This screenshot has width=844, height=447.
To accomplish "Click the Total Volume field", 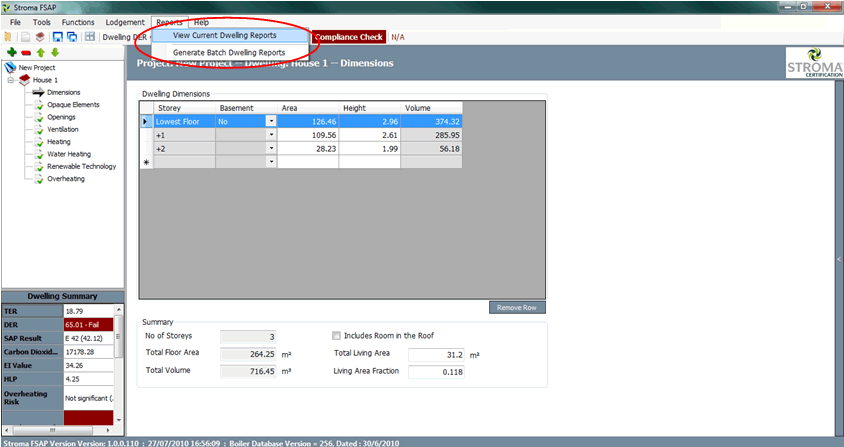I will coord(248,371).
